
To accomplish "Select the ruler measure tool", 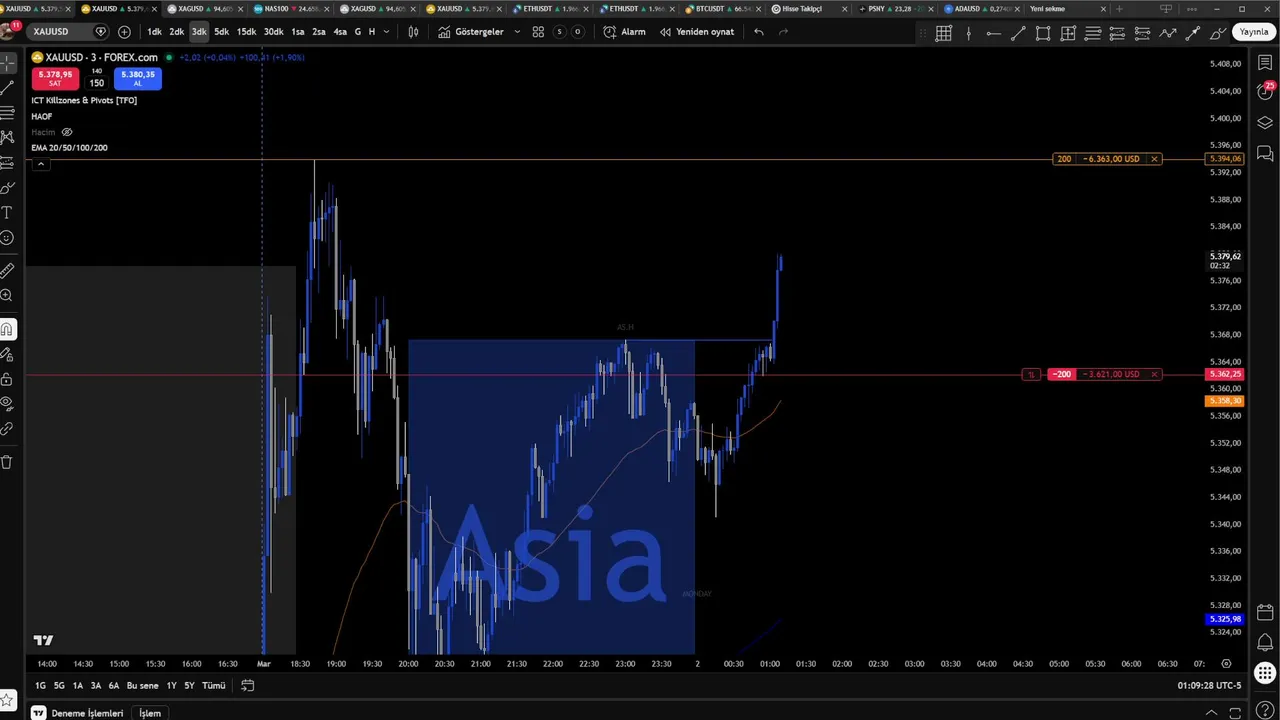I will pyautogui.click(x=7, y=270).
